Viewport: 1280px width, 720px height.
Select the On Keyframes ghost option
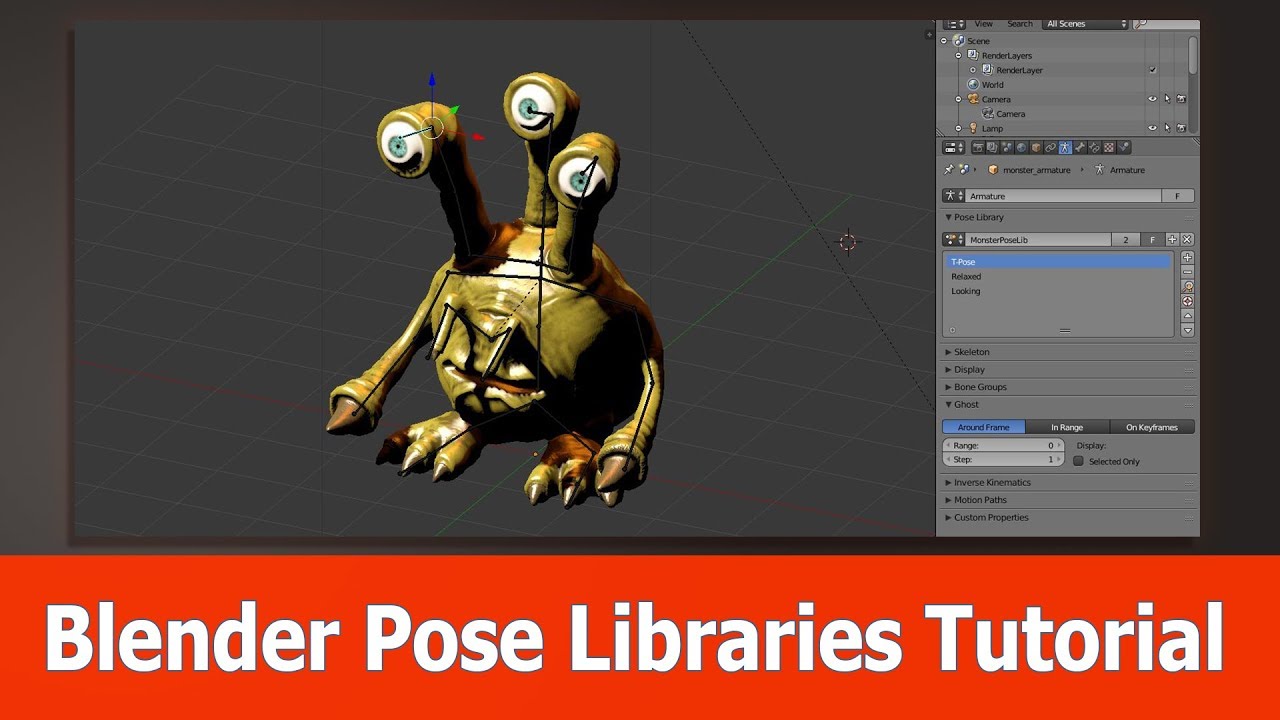(x=1152, y=427)
